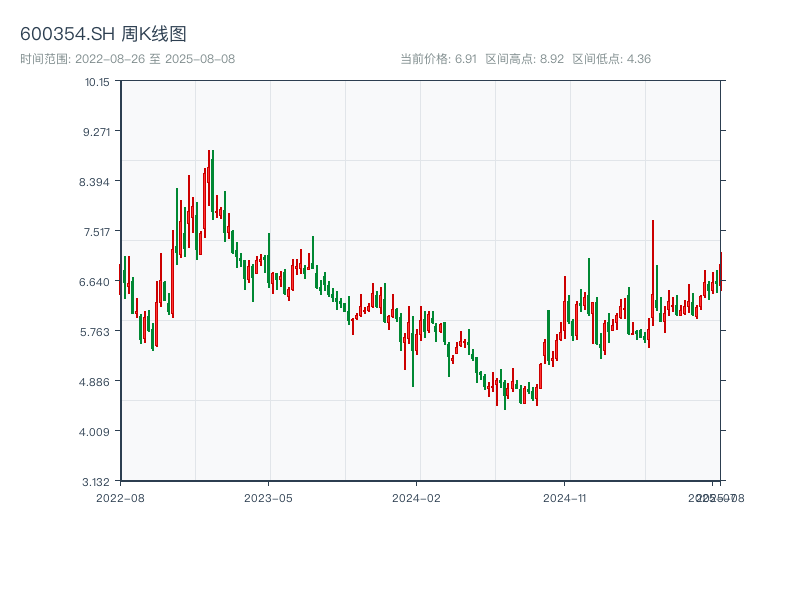
Task: Click the chart title 600354.SH 周K线图
Action: (103, 34)
